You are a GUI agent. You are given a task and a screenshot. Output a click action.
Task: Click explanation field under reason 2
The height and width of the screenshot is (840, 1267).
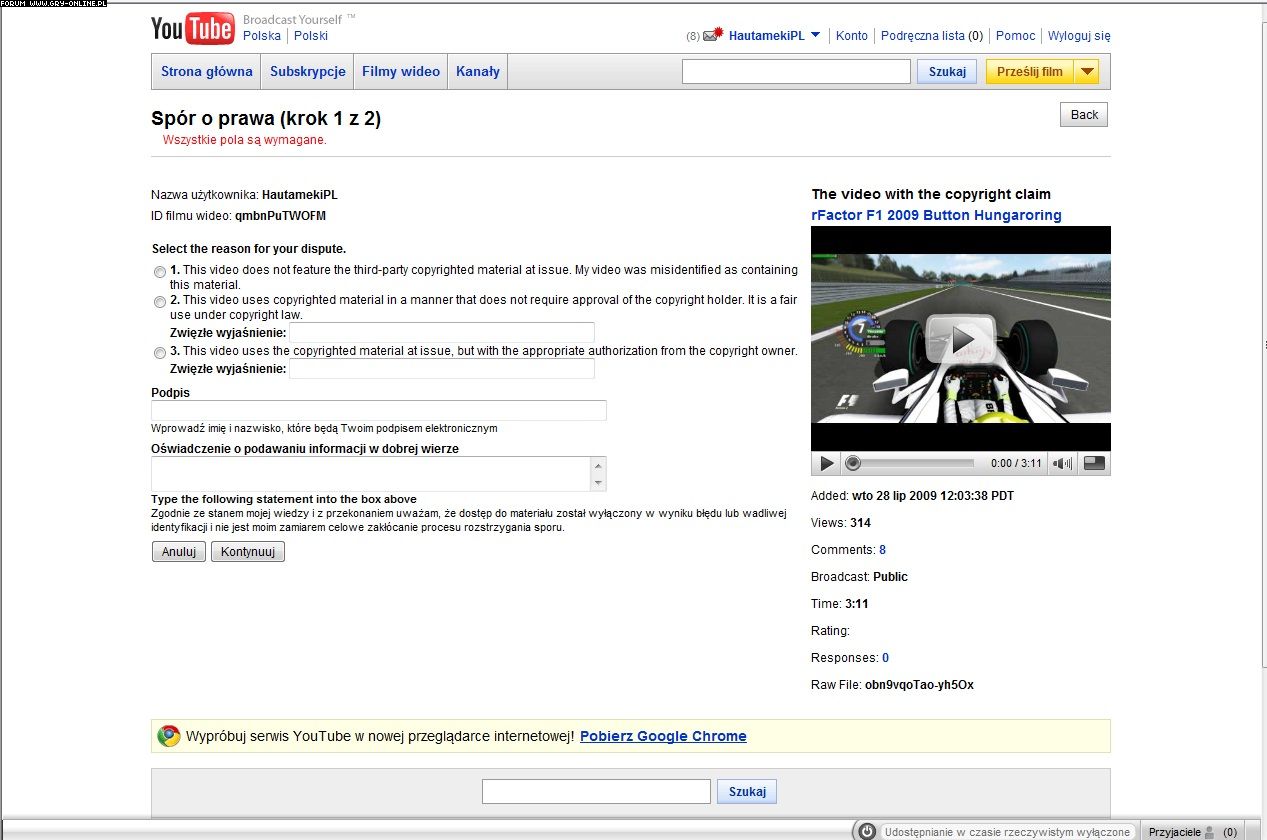coord(442,332)
